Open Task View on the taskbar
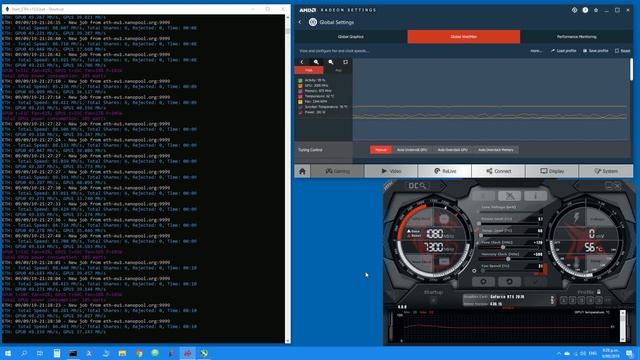Viewport: 640px width, 360px height. 40,353
